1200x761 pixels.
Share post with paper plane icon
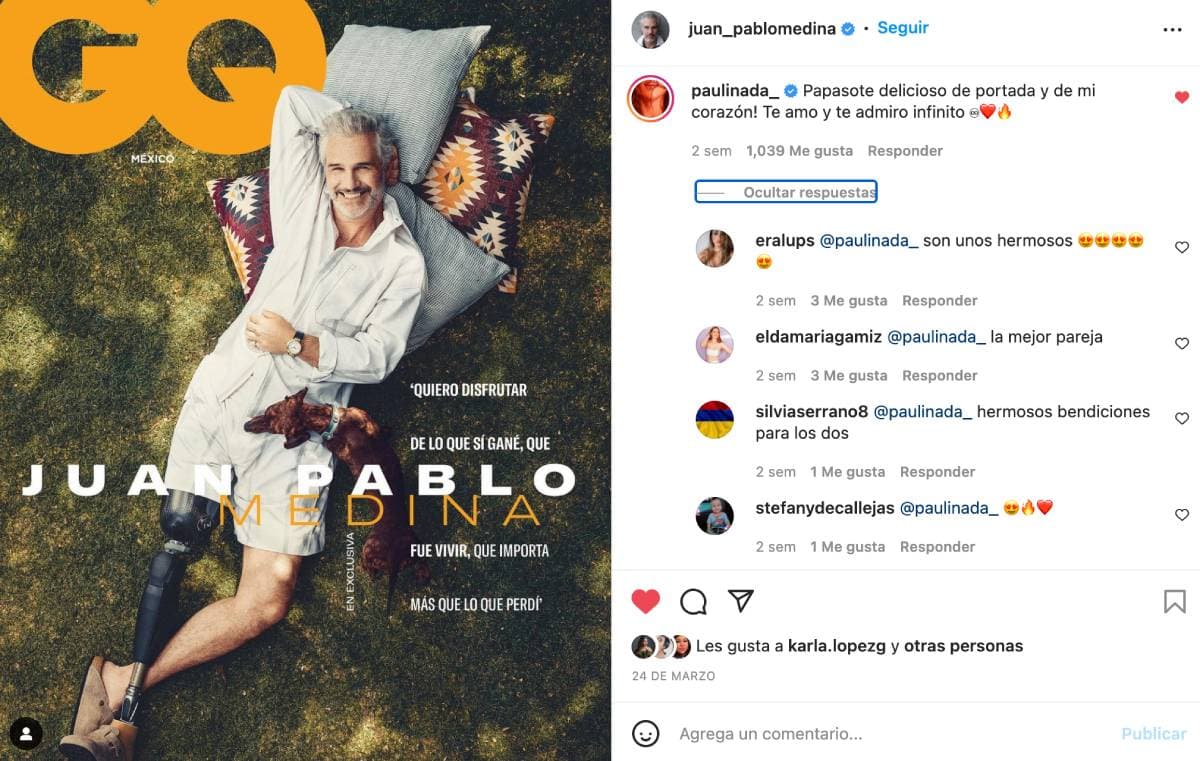740,600
